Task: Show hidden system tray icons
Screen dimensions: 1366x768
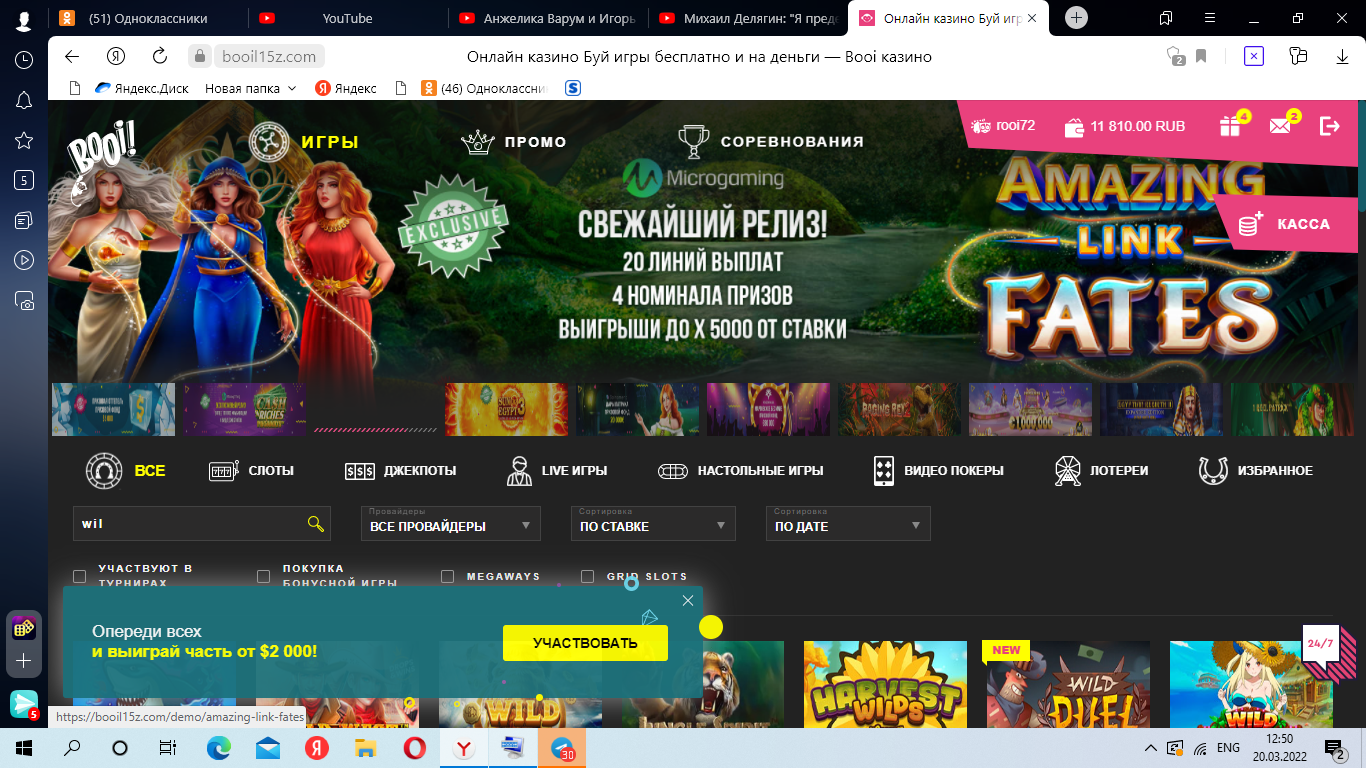Action: click(1149, 747)
